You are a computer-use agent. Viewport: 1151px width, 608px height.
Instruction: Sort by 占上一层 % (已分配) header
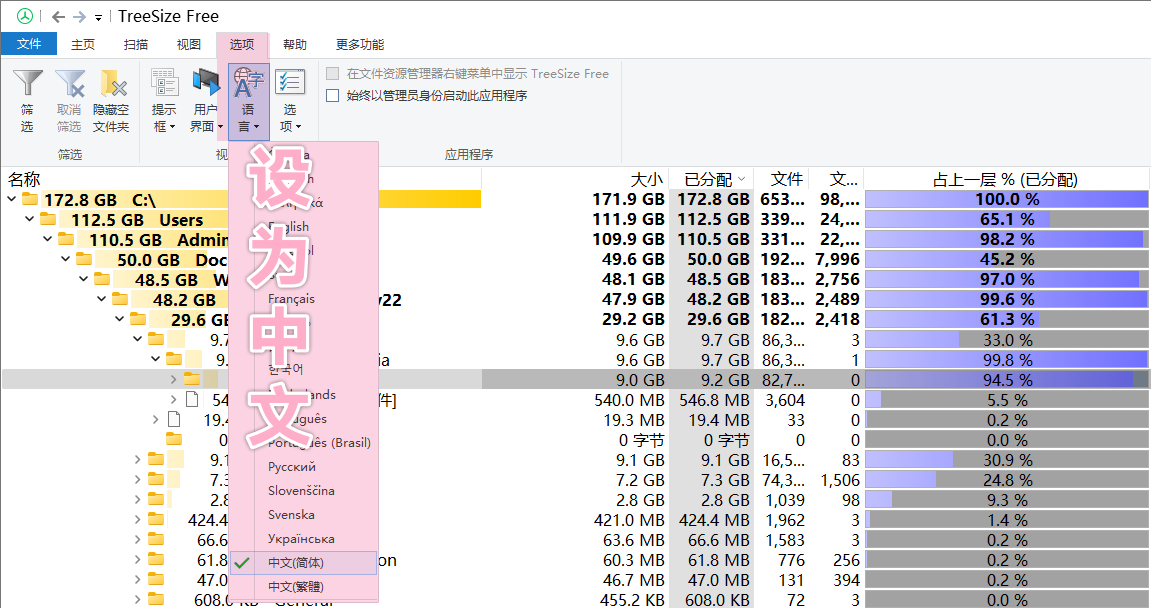(1006, 179)
